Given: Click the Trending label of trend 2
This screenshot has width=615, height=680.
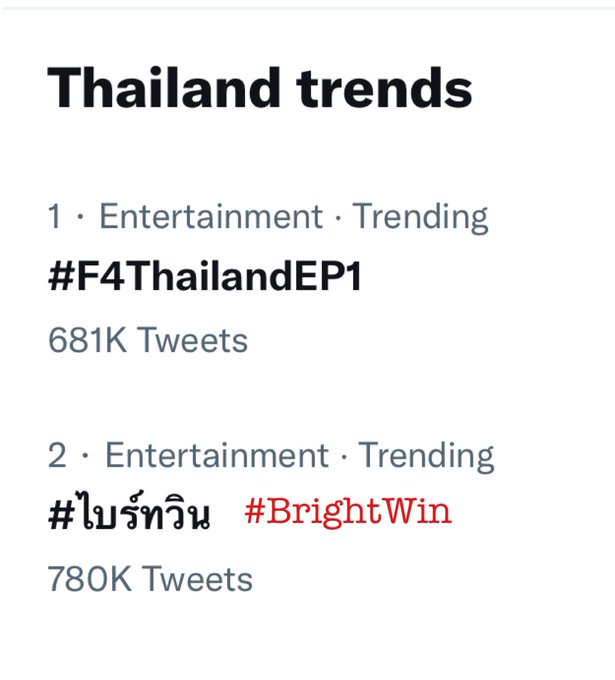Looking at the screenshot, I should tap(426, 457).
